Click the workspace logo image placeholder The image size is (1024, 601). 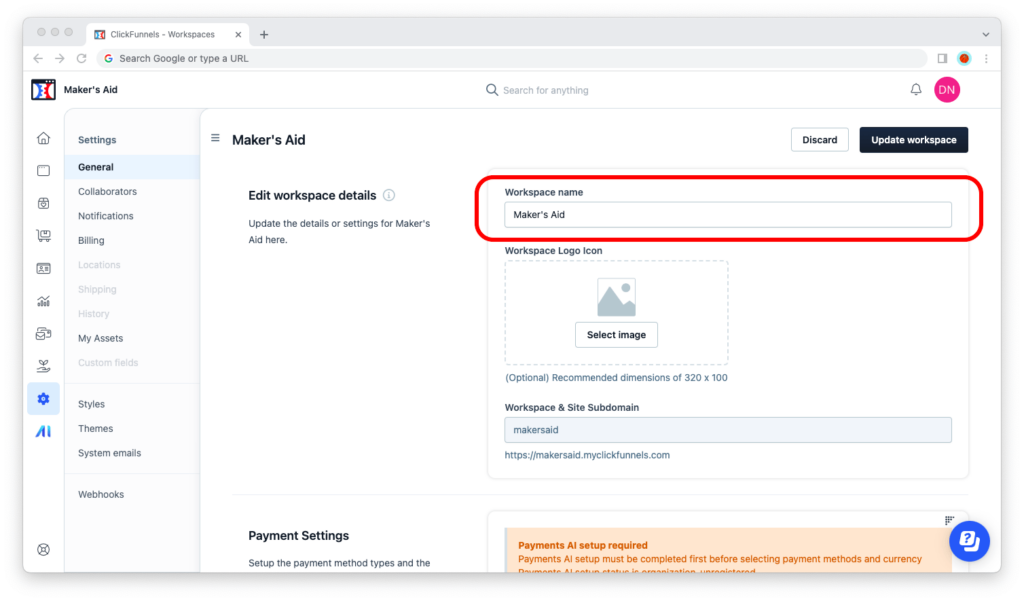[x=616, y=298]
